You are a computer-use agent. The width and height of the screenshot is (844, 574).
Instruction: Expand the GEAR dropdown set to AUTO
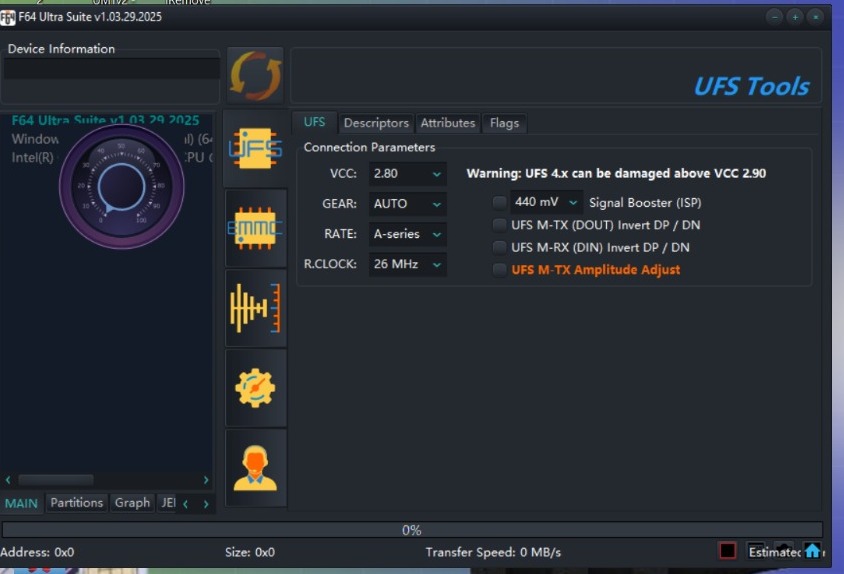(x=407, y=204)
